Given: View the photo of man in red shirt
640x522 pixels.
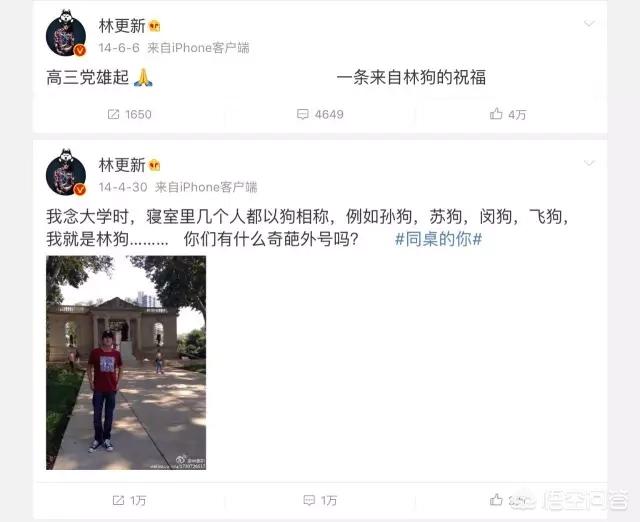Looking at the screenshot, I should [126, 362].
